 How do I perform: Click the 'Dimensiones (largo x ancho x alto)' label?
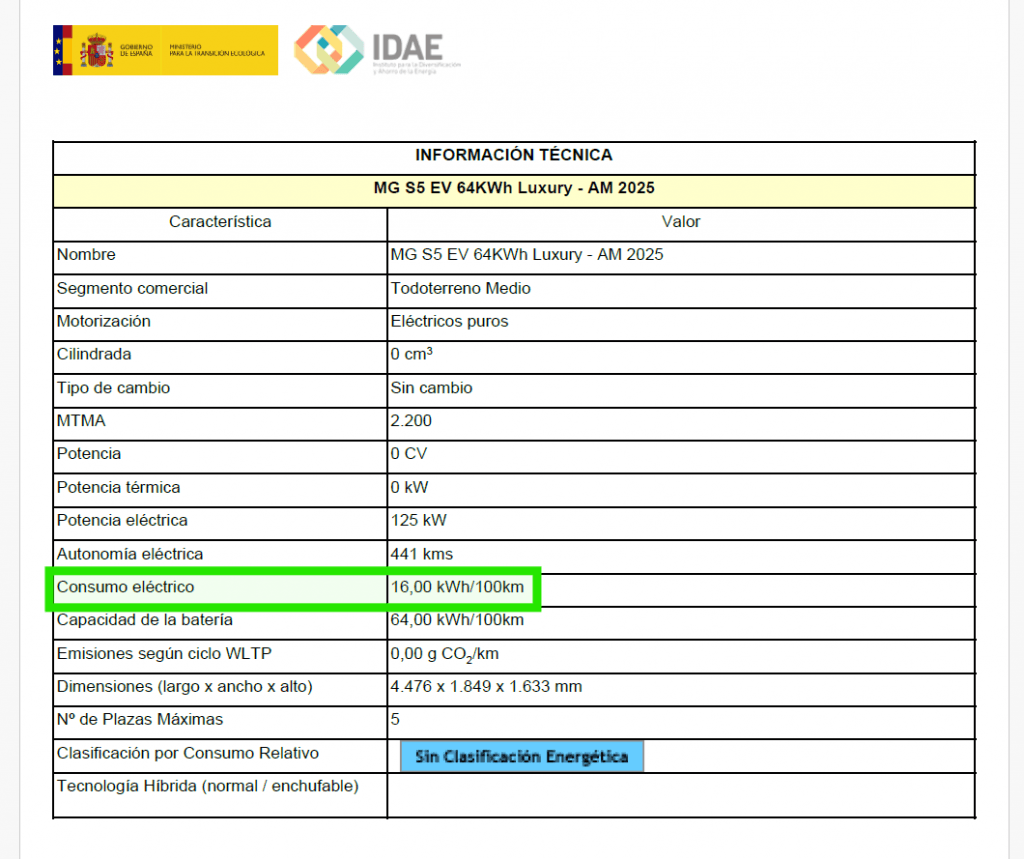(x=185, y=687)
